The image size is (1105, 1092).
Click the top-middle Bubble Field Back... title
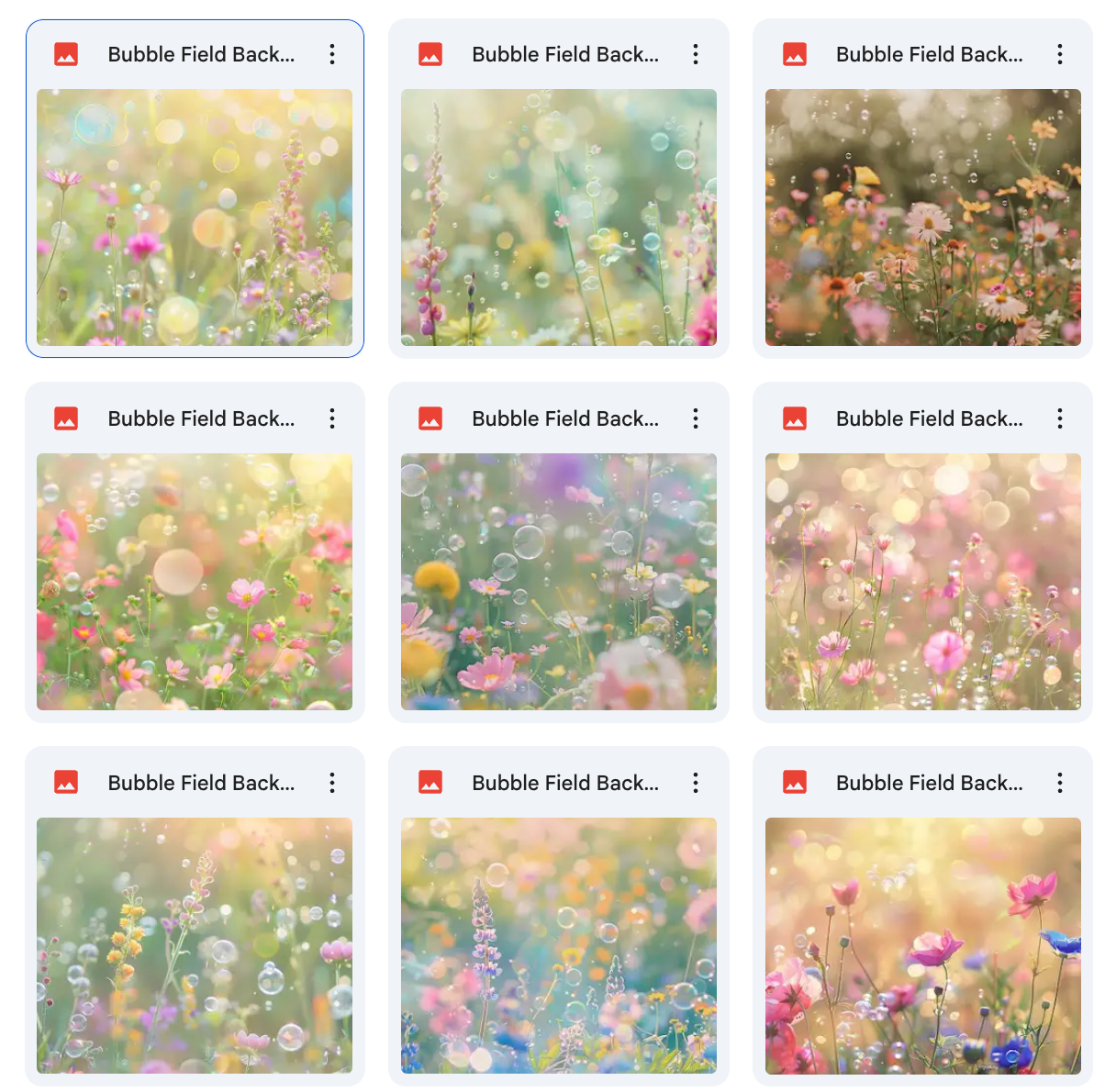[565, 54]
